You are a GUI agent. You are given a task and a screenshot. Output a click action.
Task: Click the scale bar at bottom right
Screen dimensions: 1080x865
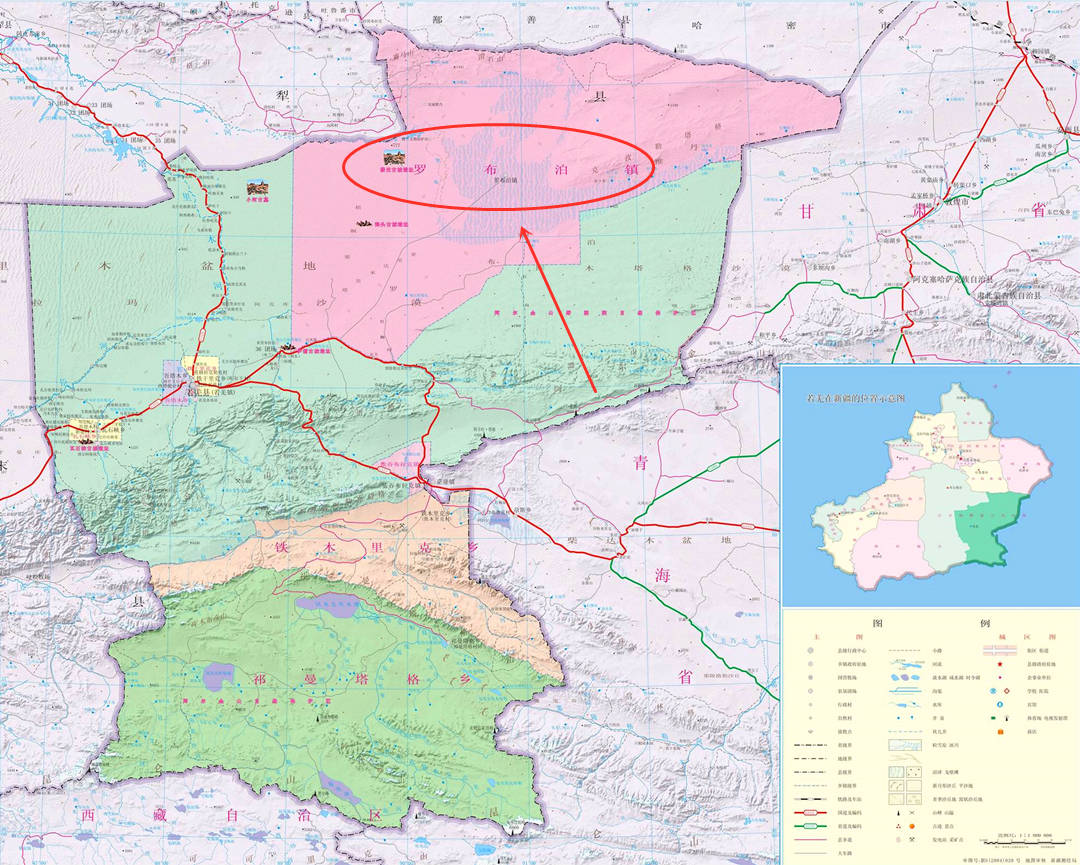(x=1026, y=842)
